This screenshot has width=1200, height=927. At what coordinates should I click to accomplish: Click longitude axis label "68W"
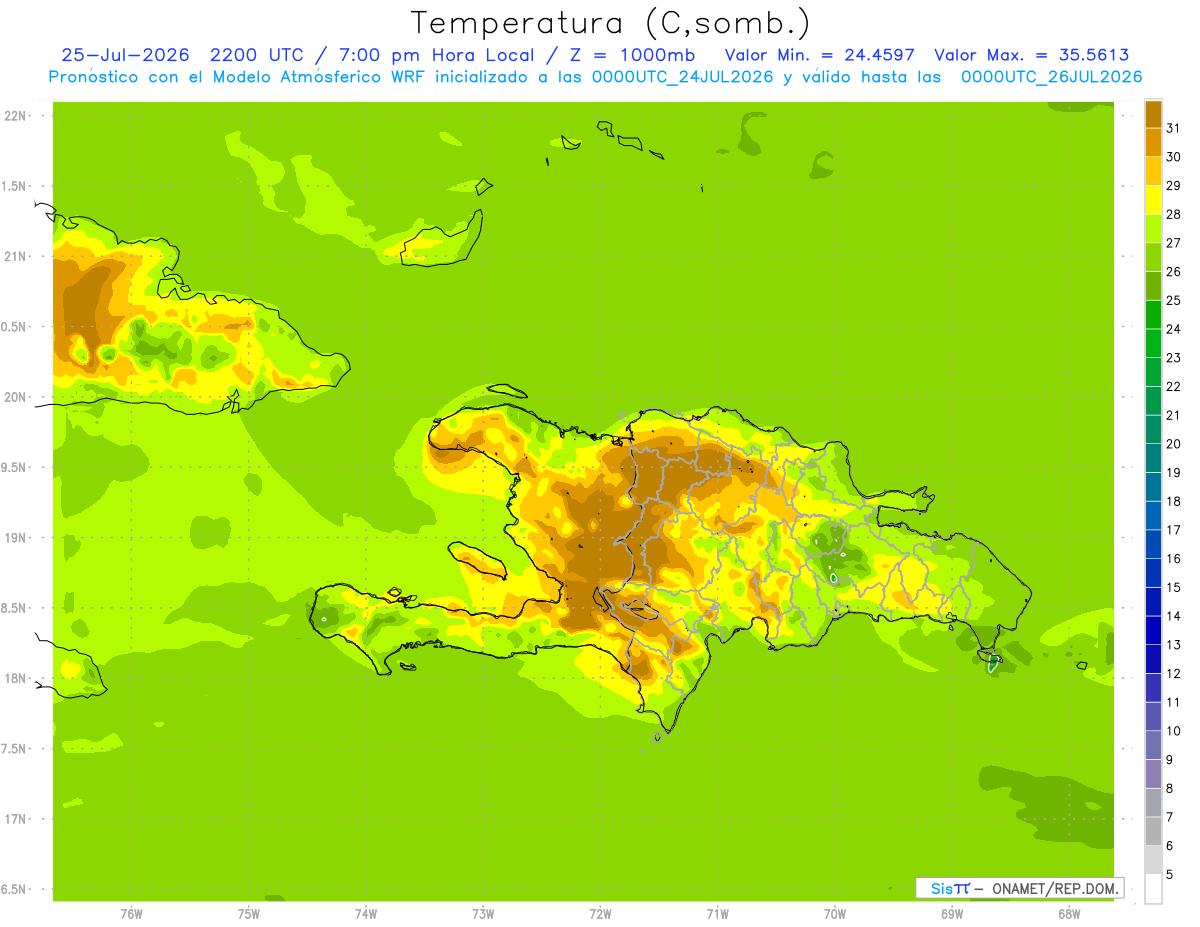(x=1069, y=913)
